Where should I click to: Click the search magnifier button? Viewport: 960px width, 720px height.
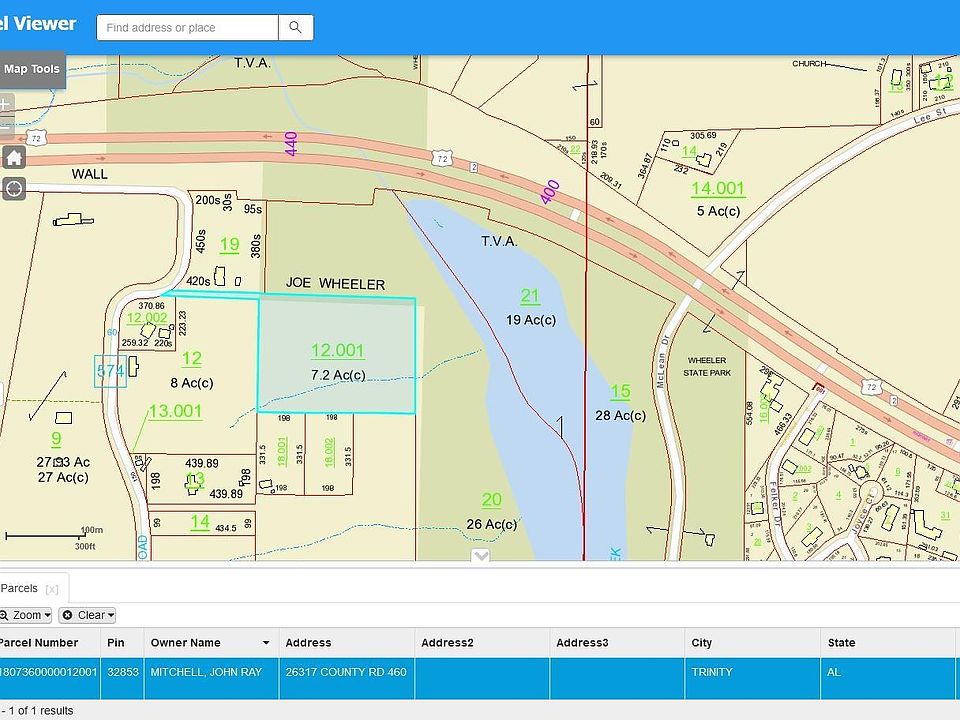click(x=296, y=28)
